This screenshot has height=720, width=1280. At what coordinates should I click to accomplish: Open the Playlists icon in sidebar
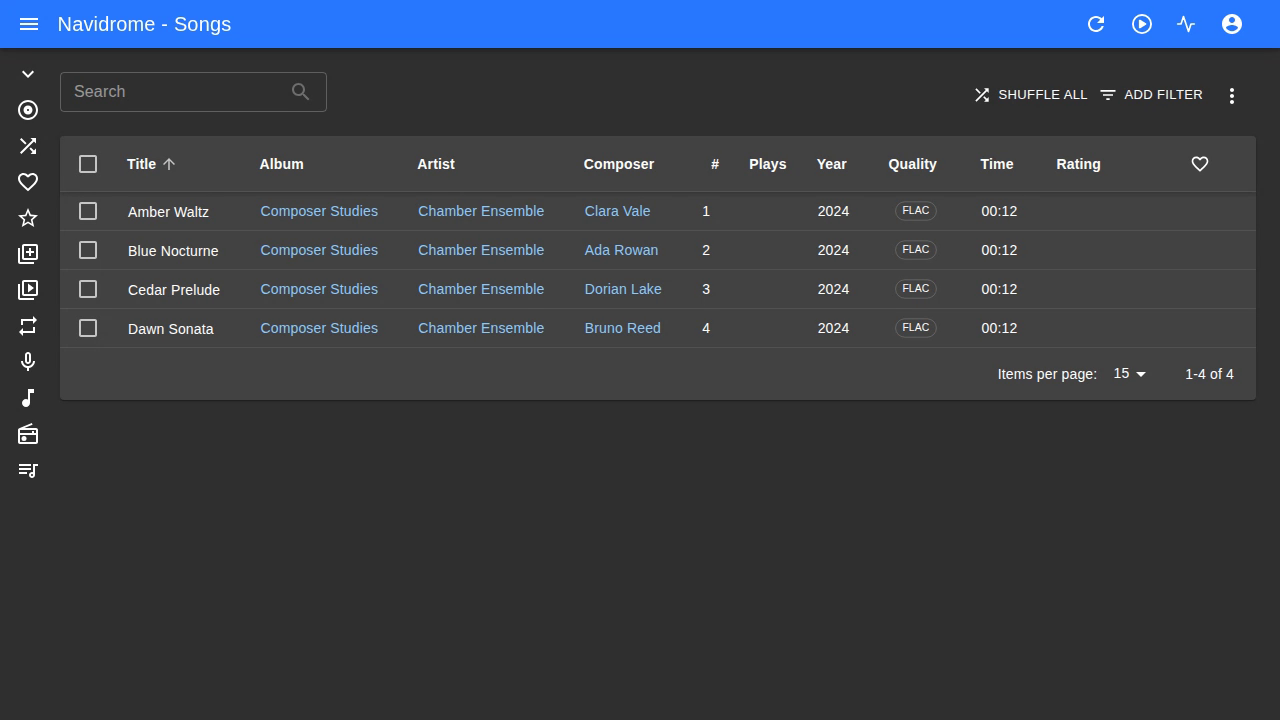pos(28,470)
